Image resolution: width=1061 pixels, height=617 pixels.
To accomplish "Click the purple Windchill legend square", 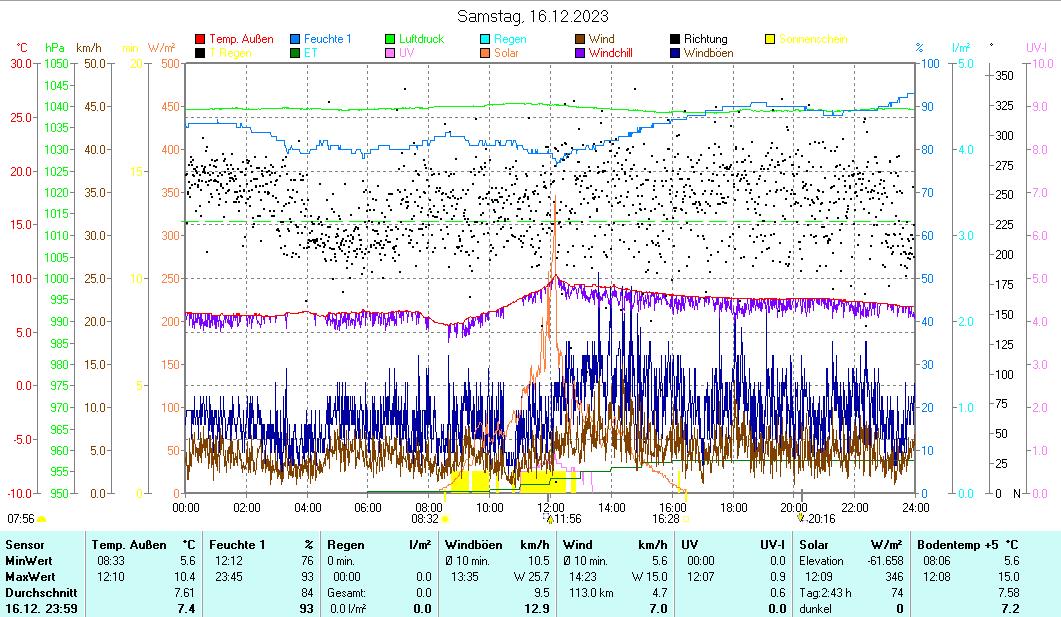I will [580, 53].
